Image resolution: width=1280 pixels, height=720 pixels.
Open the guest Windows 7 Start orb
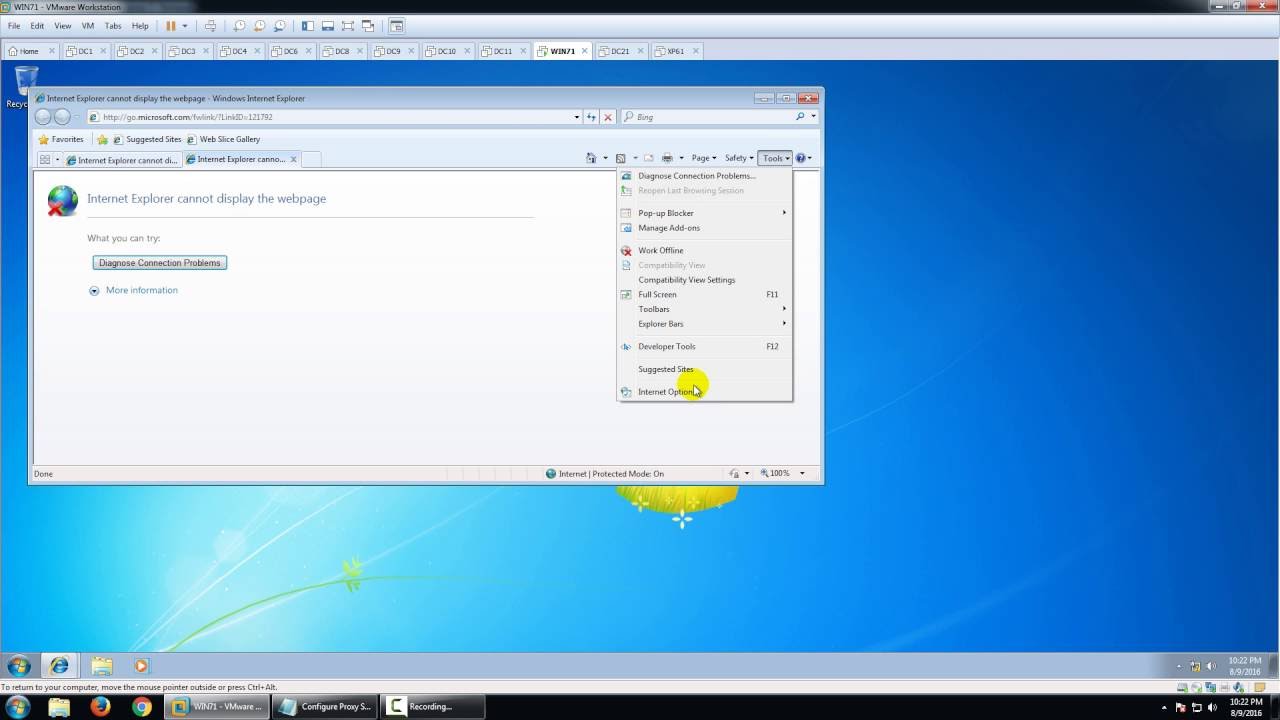(x=19, y=666)
